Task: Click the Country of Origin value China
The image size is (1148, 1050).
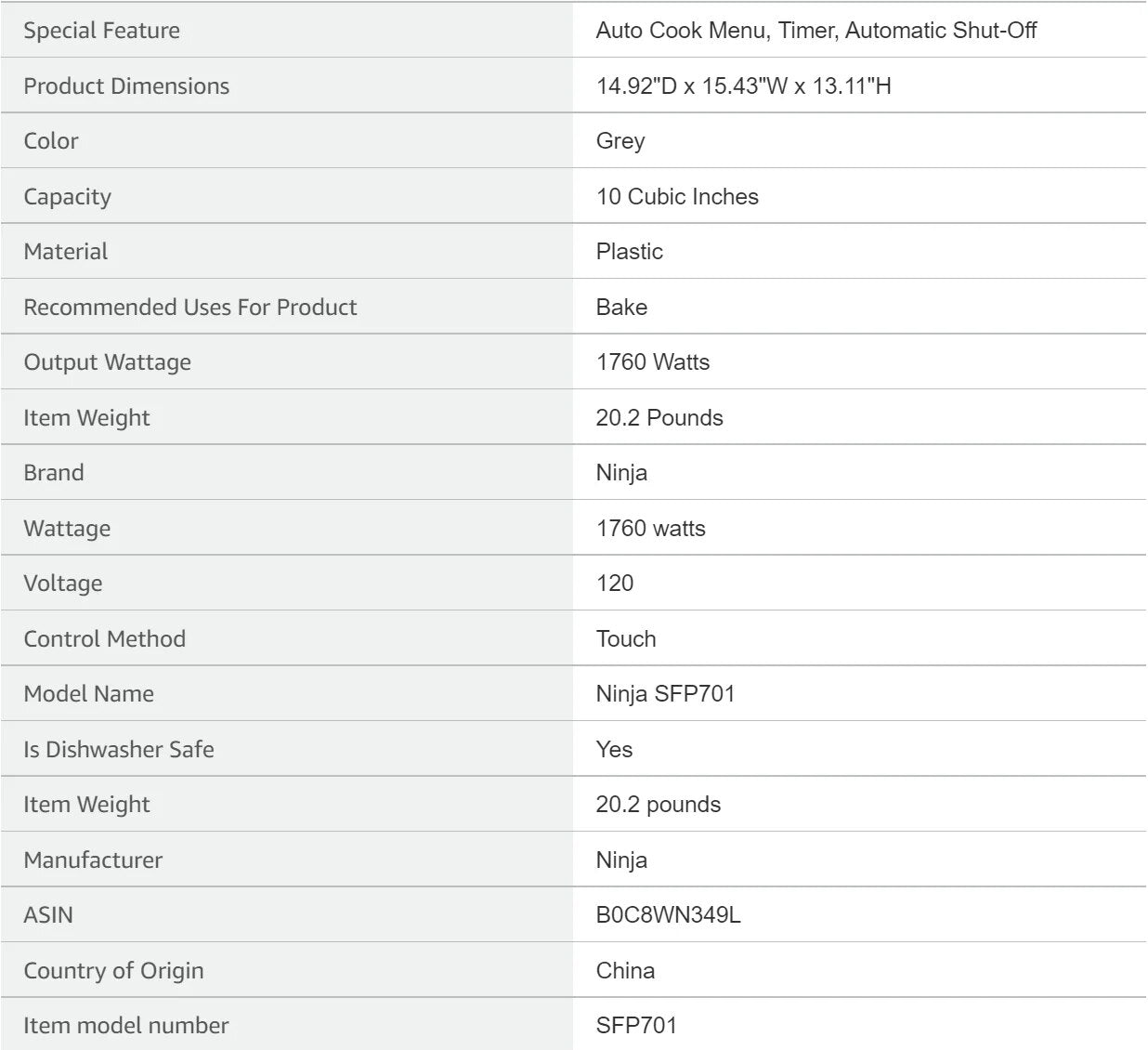Action: 625,971
